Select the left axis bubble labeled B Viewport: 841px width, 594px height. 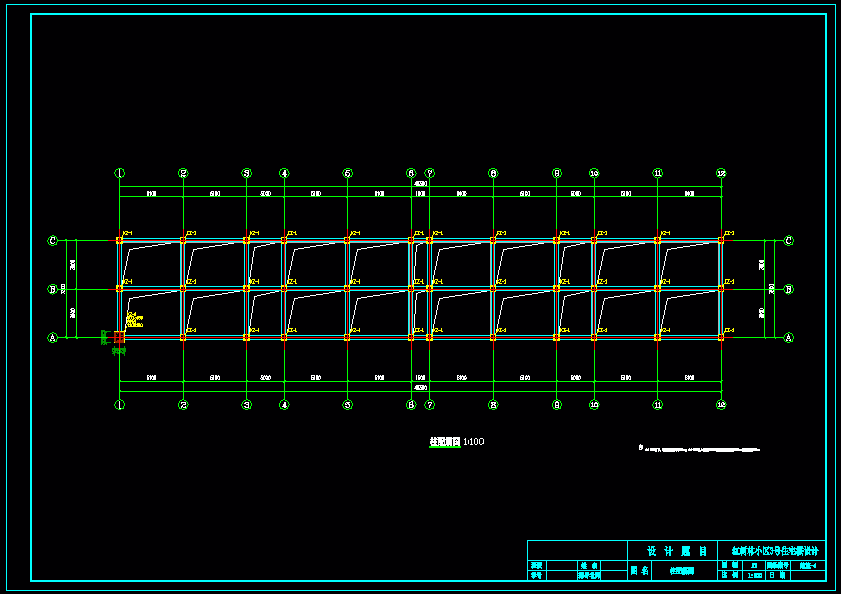(x=53, y=290)
